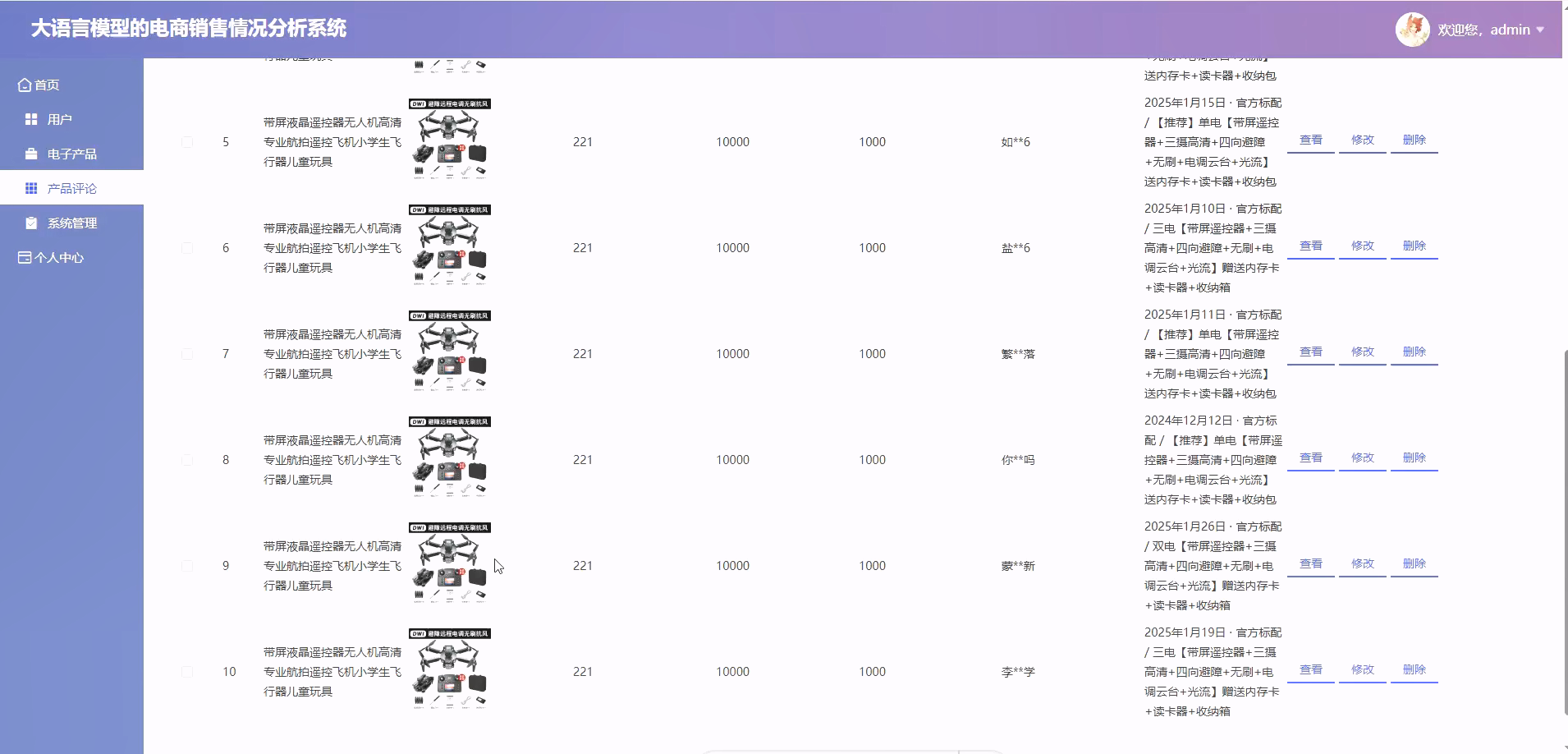Open the 电子产品 menu item
Screen dimensions: 1568x754
[x=71, y=154]
